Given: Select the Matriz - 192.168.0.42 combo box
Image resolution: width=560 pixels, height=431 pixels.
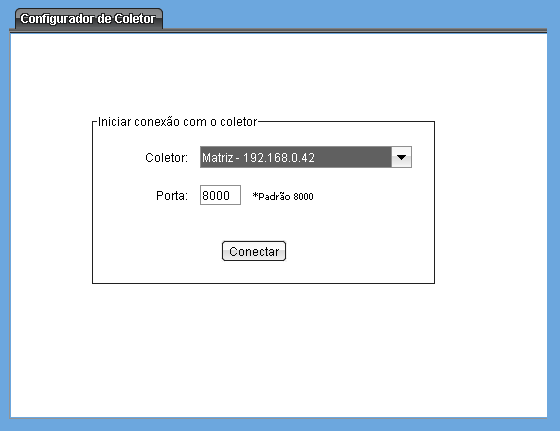Looking at the screenshot, I should (x=306, y=157).
